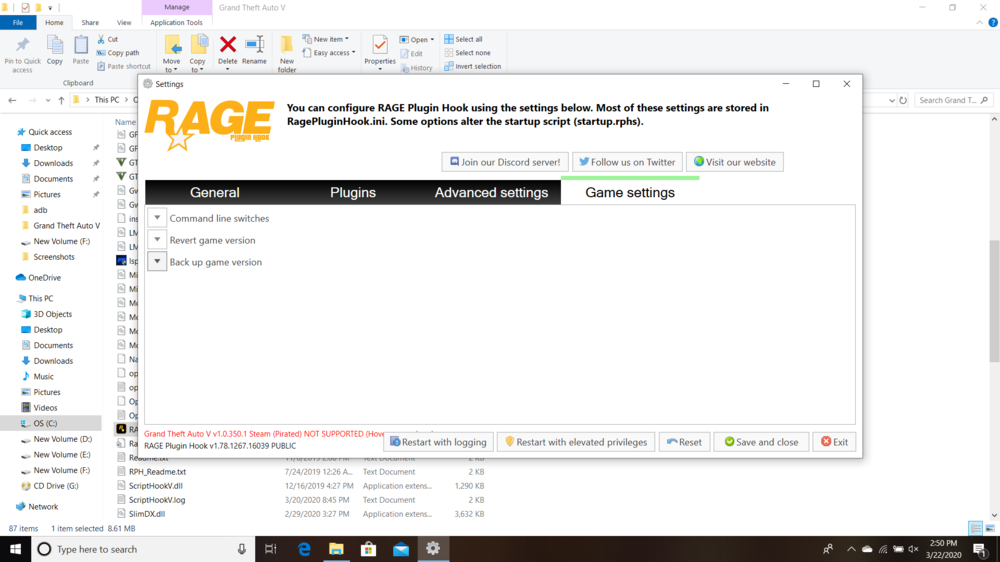
Task: Open the View ribbon tab
Action: (124, 22)
